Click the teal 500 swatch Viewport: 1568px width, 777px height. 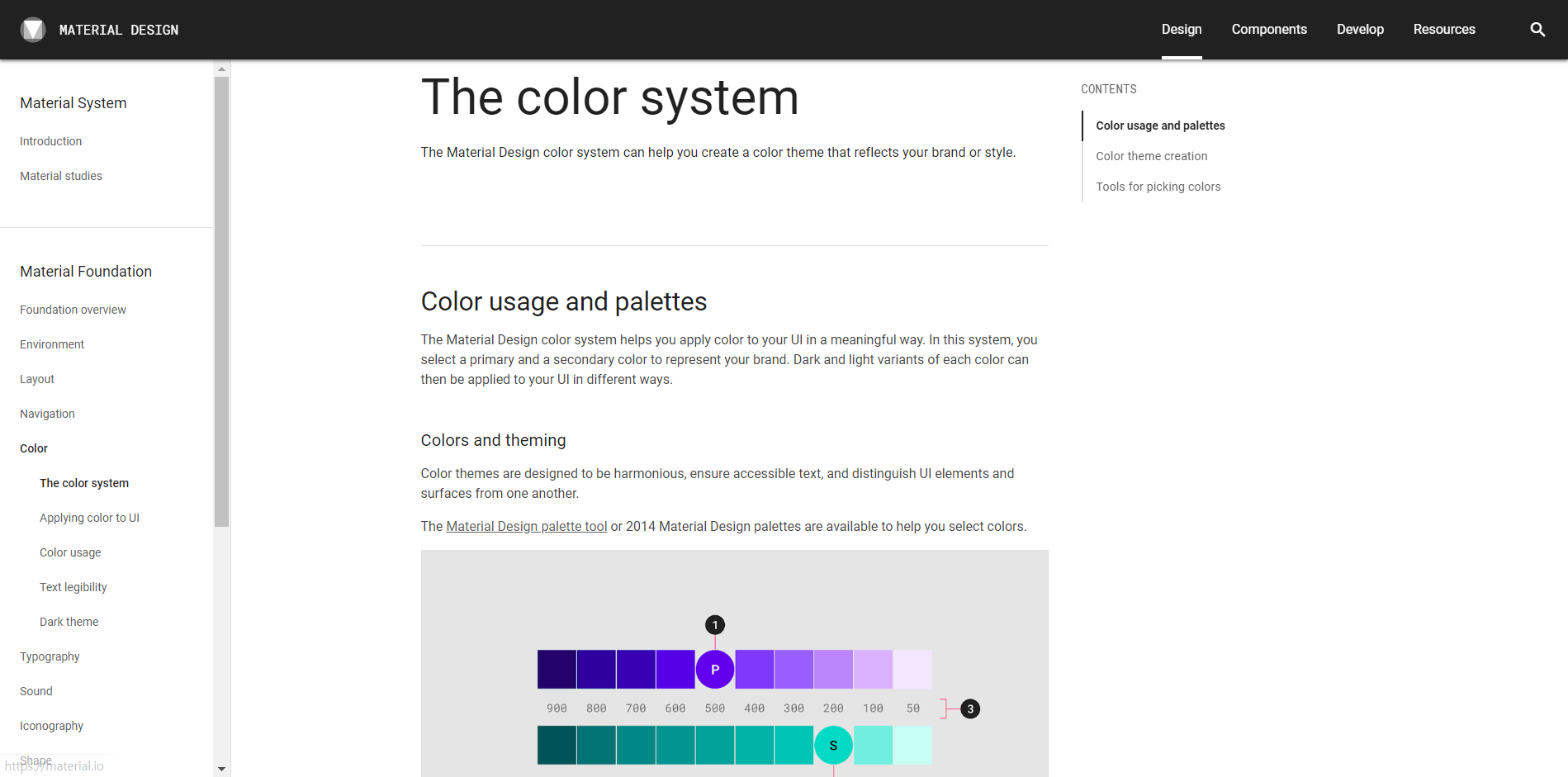click(x=715, y=746)
